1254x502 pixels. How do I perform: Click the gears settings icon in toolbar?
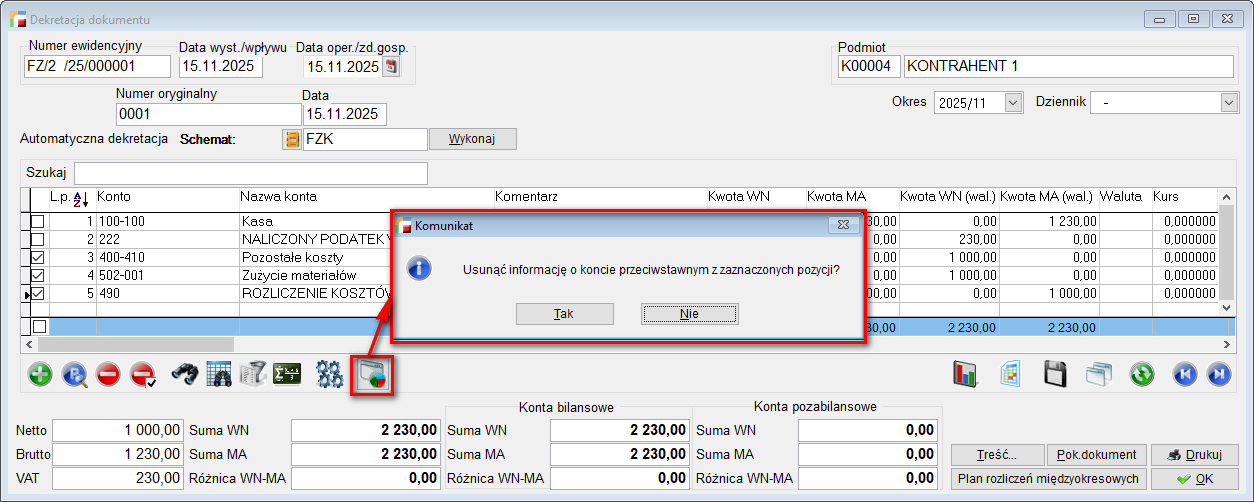[329, 374]
